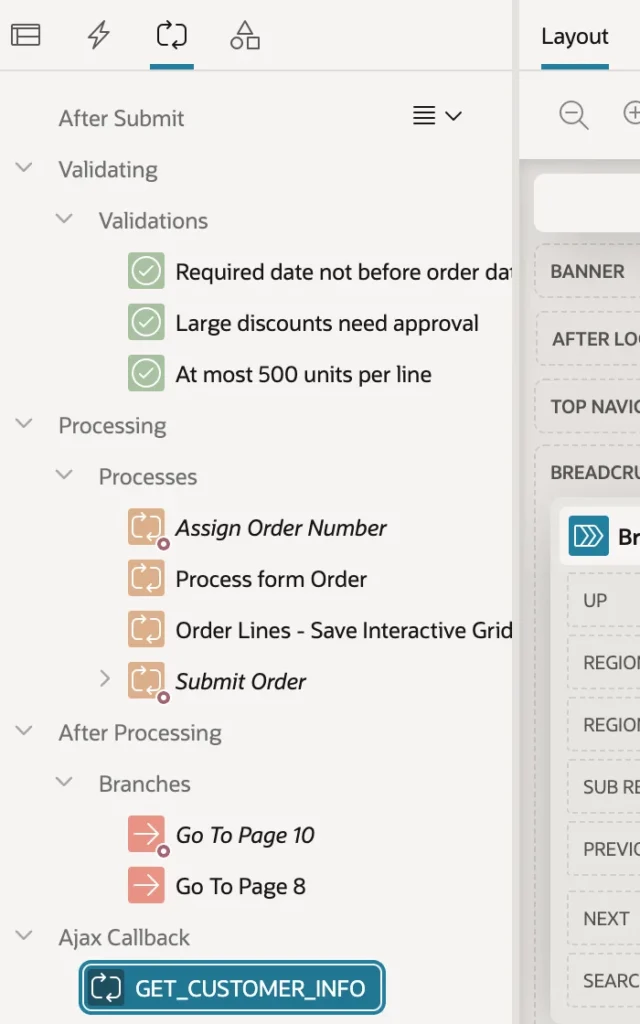Image resolution: width=640 pixels, height=1024 pixels.
Task: Select the Submit Order process label
Action: [240, 681]
